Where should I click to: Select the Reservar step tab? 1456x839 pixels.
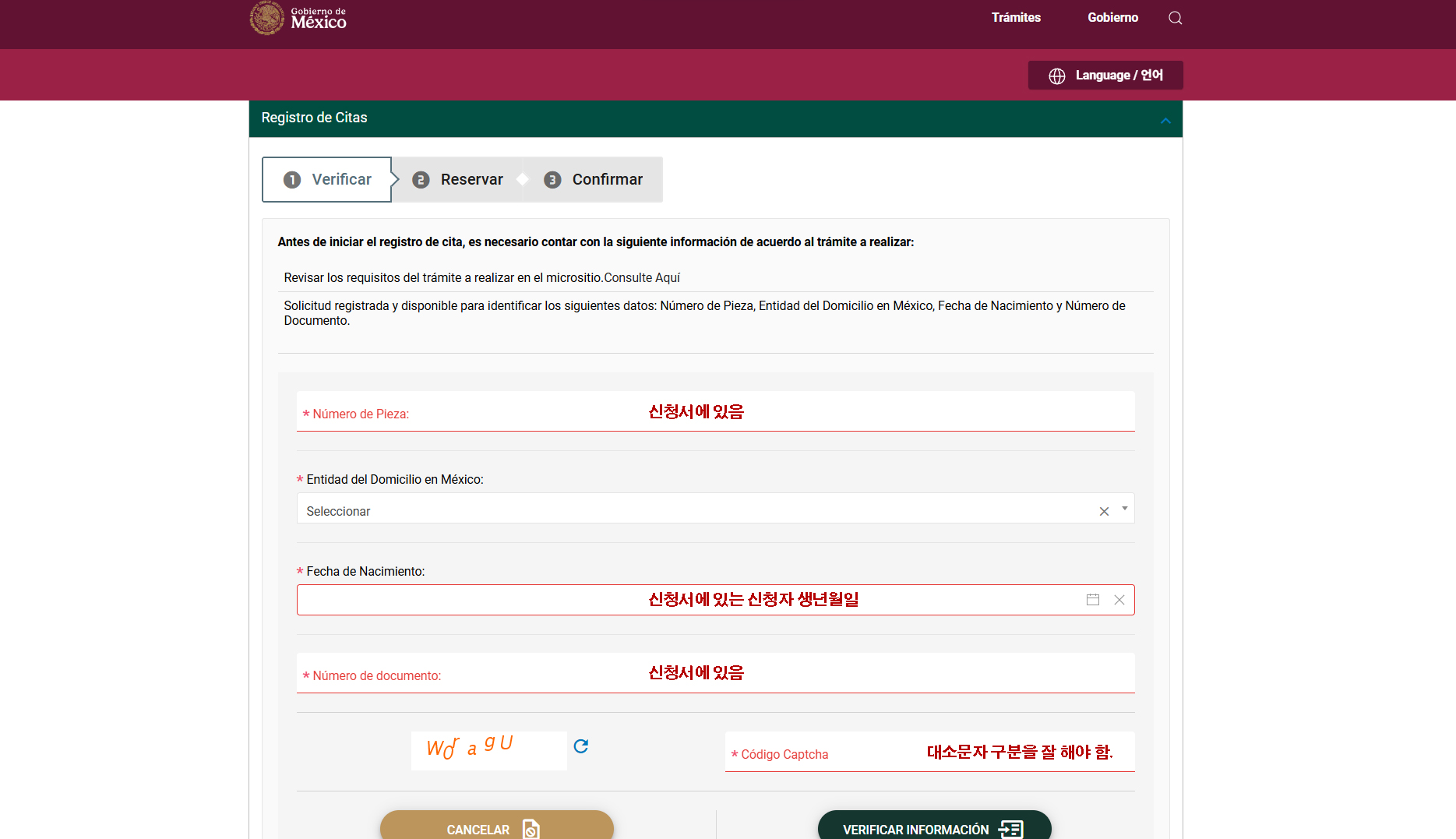tap(458, 179)
